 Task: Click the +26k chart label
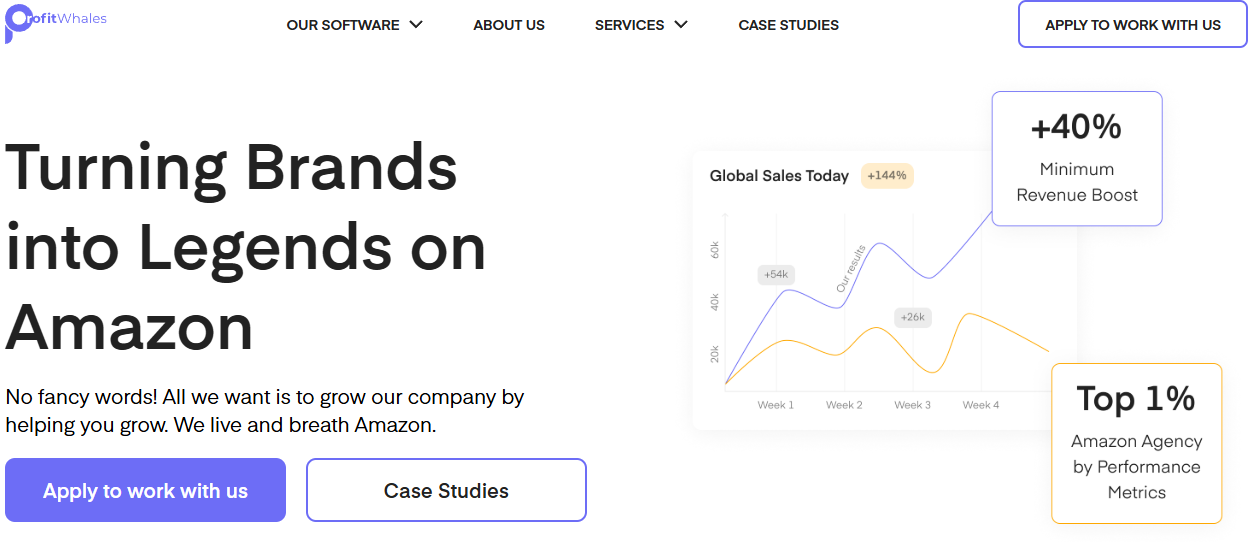(x=912, y=317)
